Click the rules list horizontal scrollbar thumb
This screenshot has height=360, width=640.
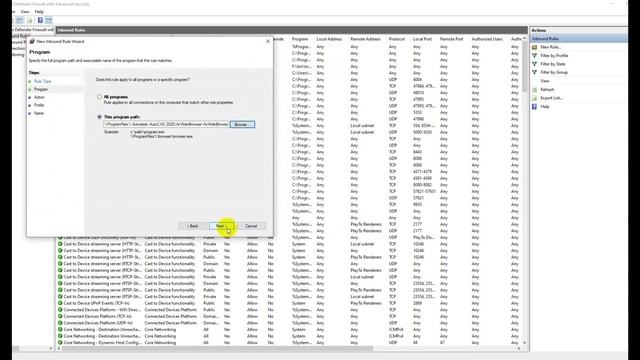(218, 349)
